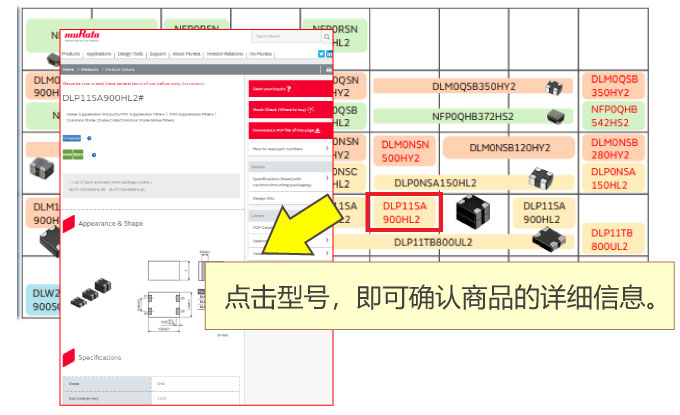Click the Send your inquiry button
Screen dimensions: 680x415
coord(288,89)
